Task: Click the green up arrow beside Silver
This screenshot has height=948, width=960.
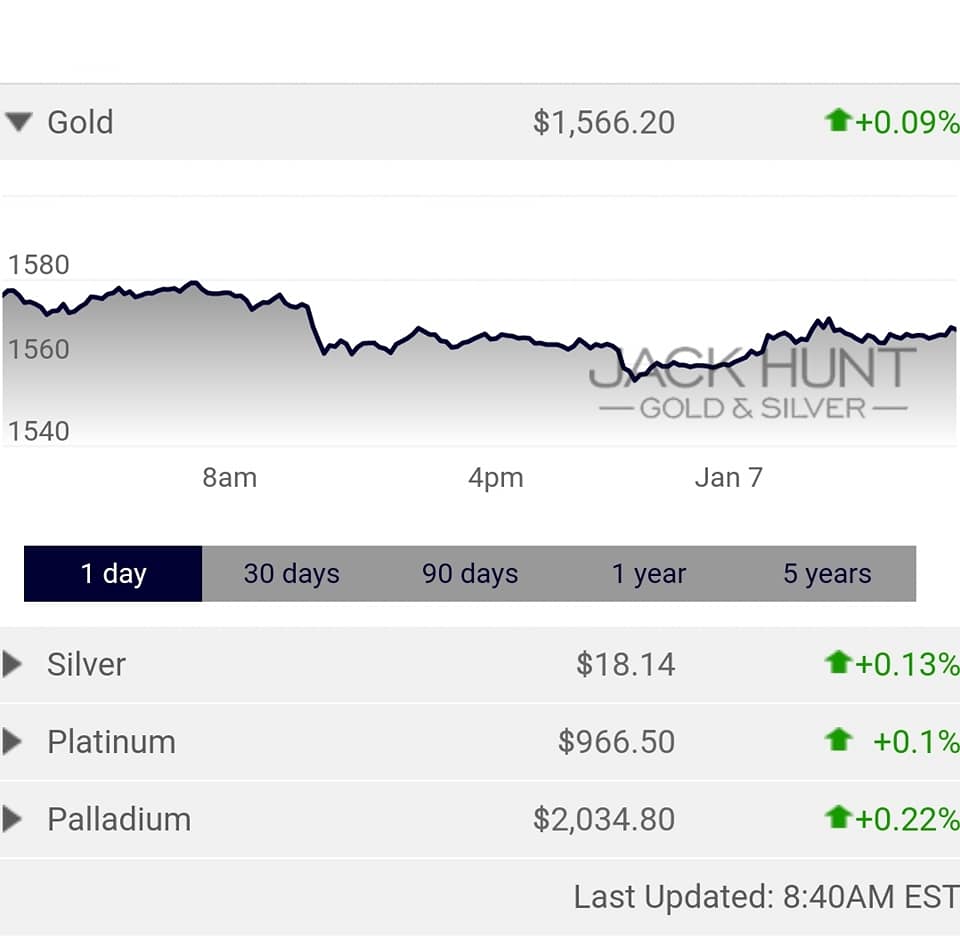Action: [x=837, y=662]
